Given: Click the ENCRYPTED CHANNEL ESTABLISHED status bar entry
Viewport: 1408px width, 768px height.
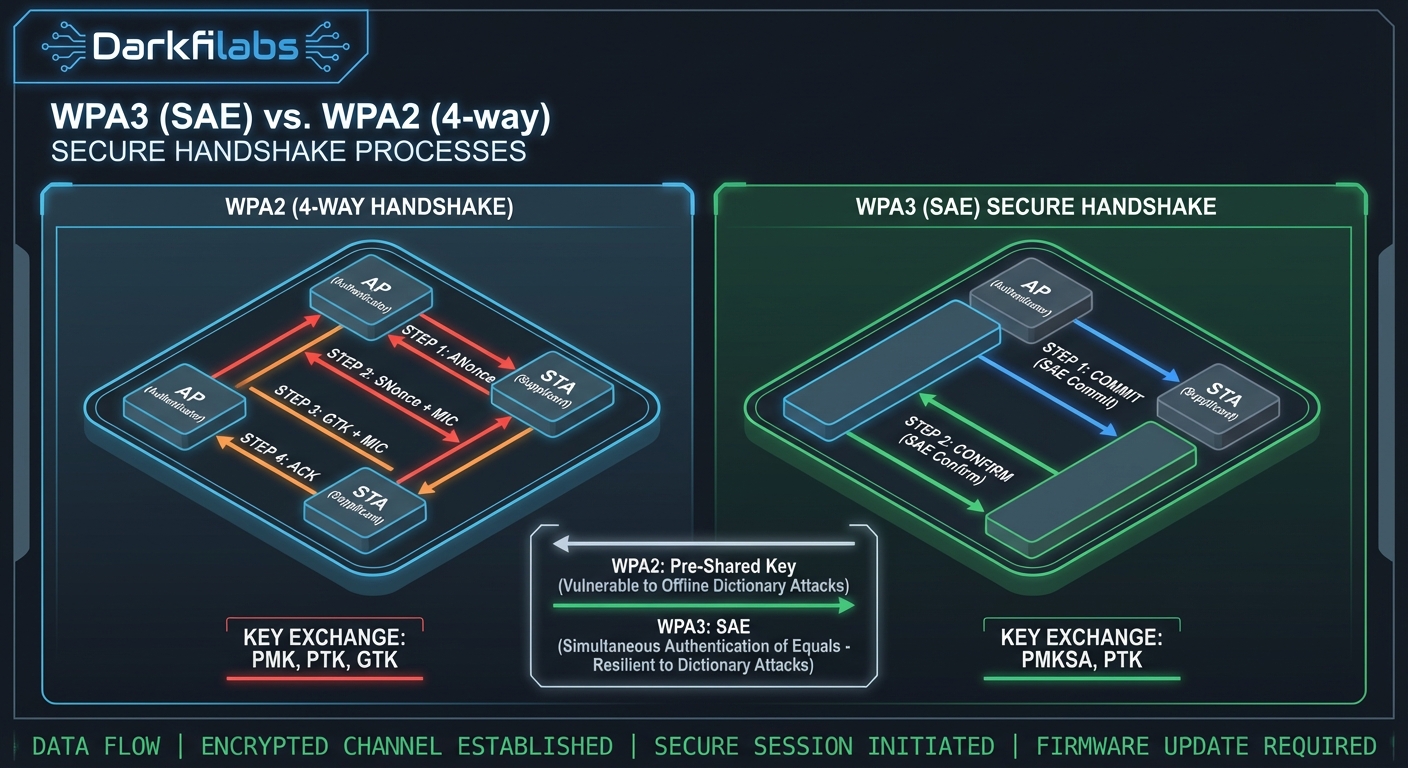Looking at the screenshot, I should [x=407, y=746].
